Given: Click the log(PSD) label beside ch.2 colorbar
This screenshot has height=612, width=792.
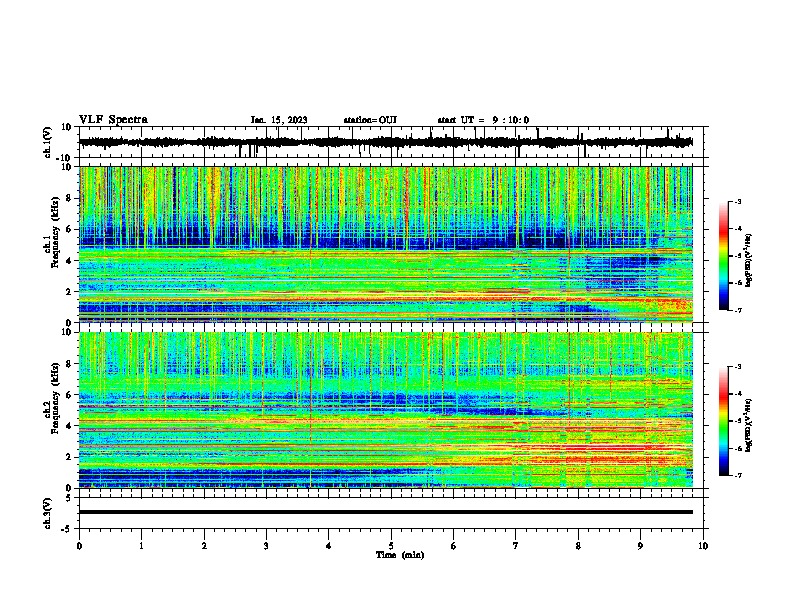Looking at the screenshot, I should point(748,423).
